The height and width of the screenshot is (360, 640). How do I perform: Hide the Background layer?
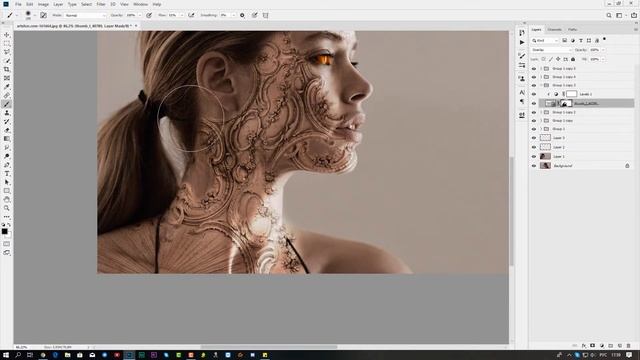click(534, 166)
